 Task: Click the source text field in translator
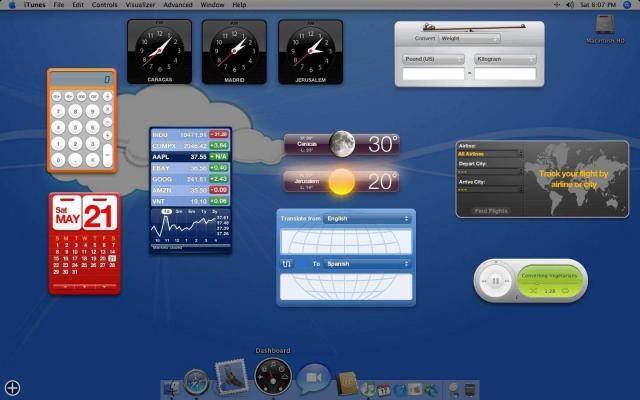[x=346, y=241]
